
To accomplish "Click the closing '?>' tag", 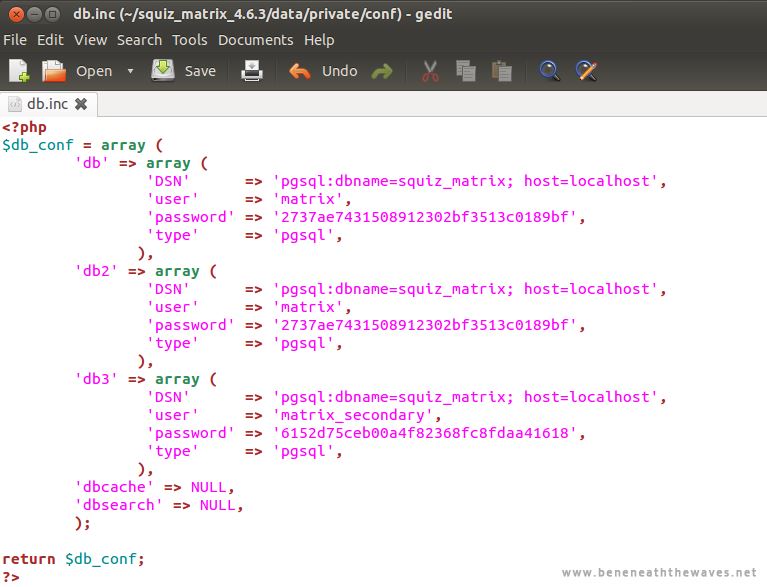I will 11,577.
